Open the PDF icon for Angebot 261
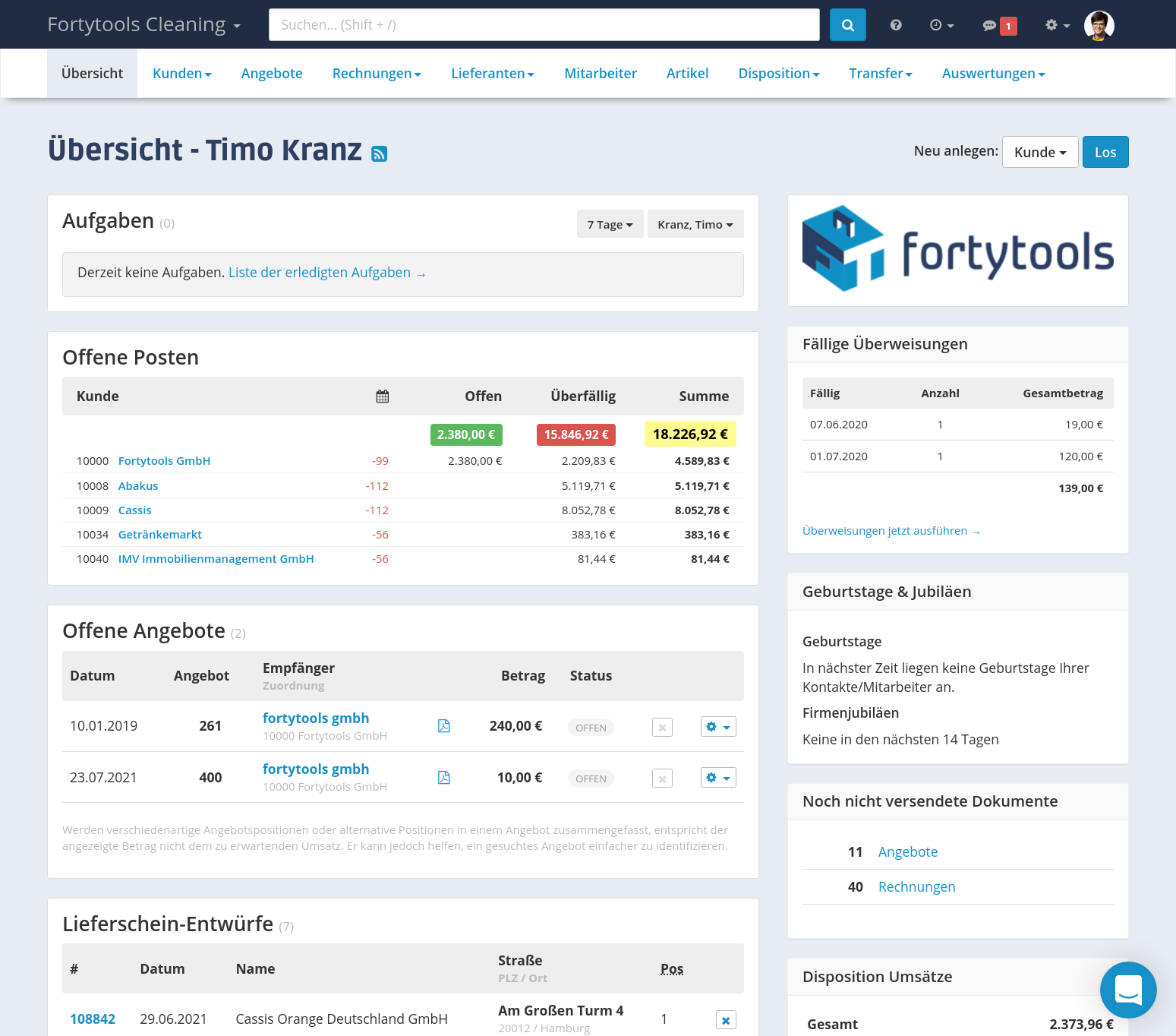This screenshot has height=1036, width=1176. coord(443,726)
